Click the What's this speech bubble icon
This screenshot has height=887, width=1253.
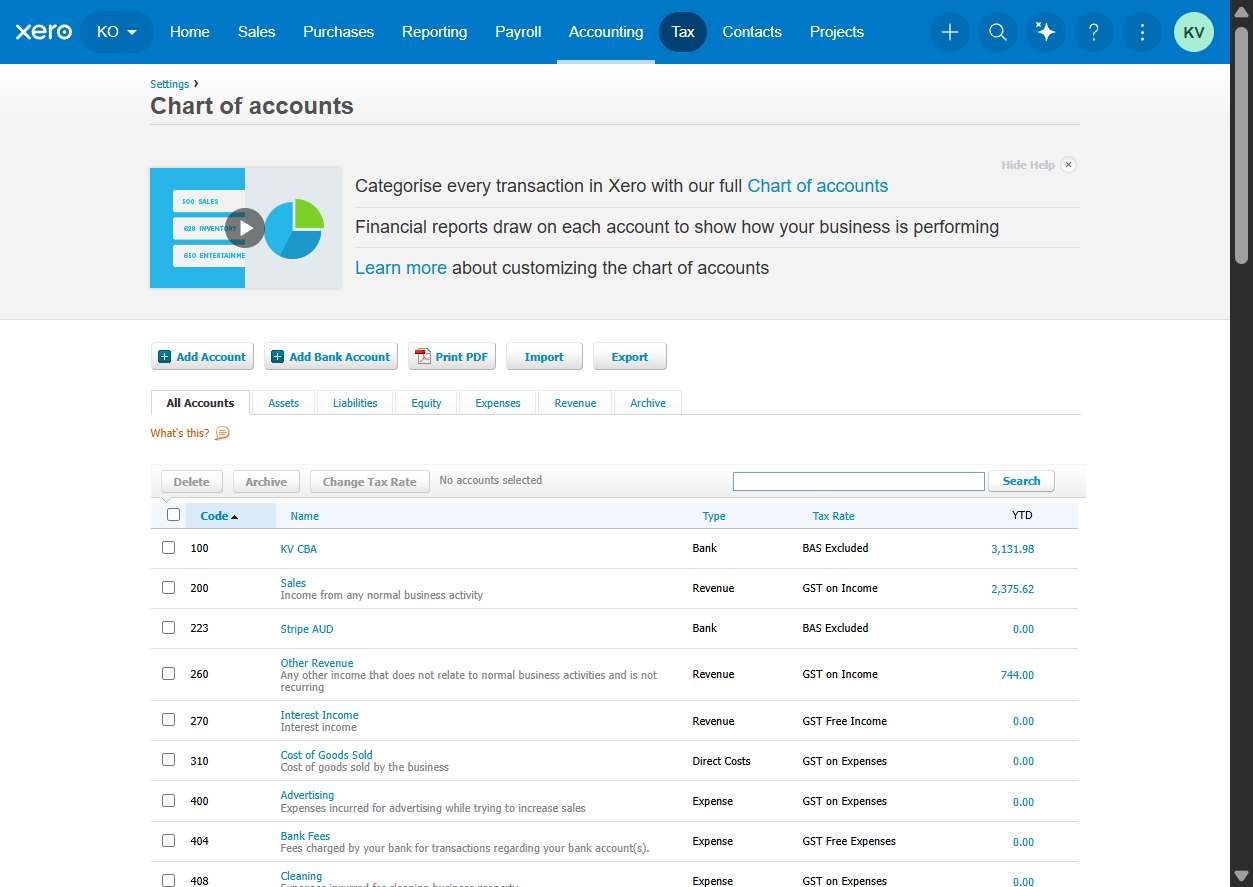[222, 433]
